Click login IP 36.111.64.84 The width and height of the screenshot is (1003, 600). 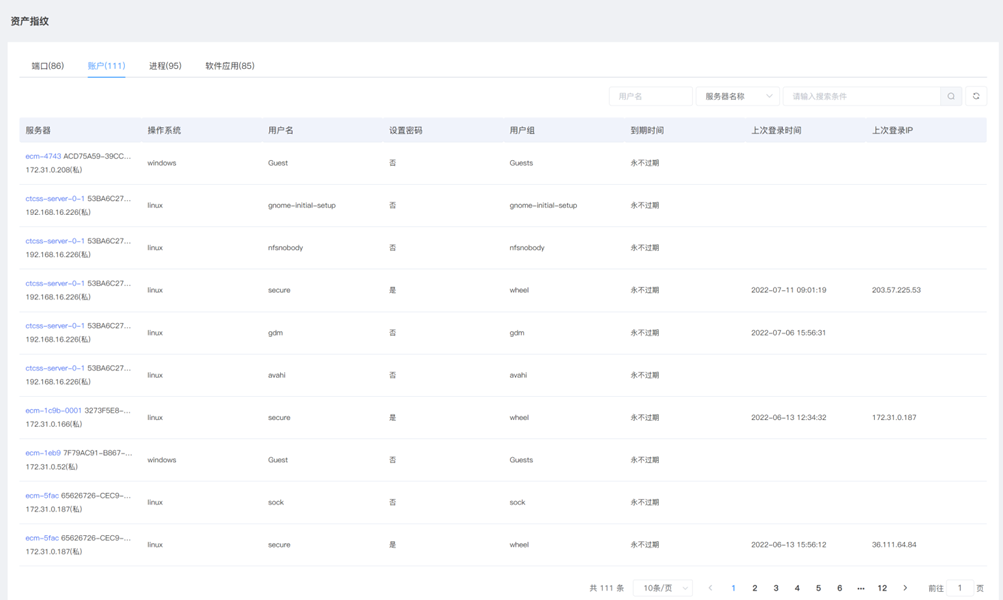click(894, 545)
